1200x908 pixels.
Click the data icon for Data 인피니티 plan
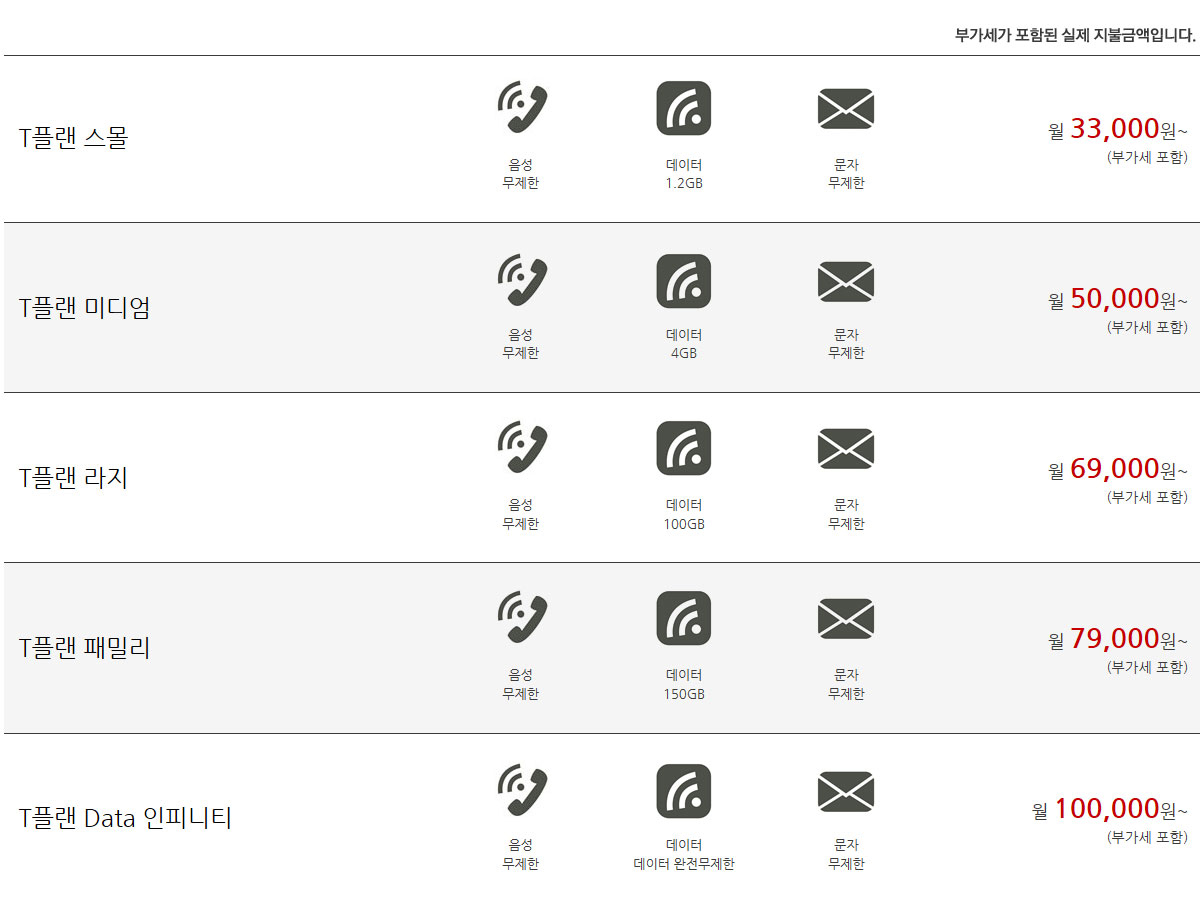(x=684, y=791)
